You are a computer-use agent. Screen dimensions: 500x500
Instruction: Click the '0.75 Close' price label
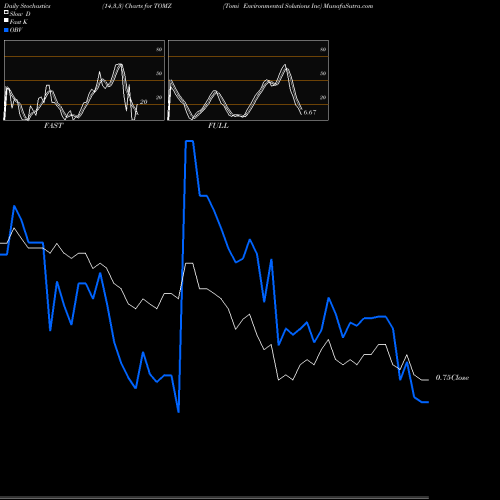(x=452, y=378)
